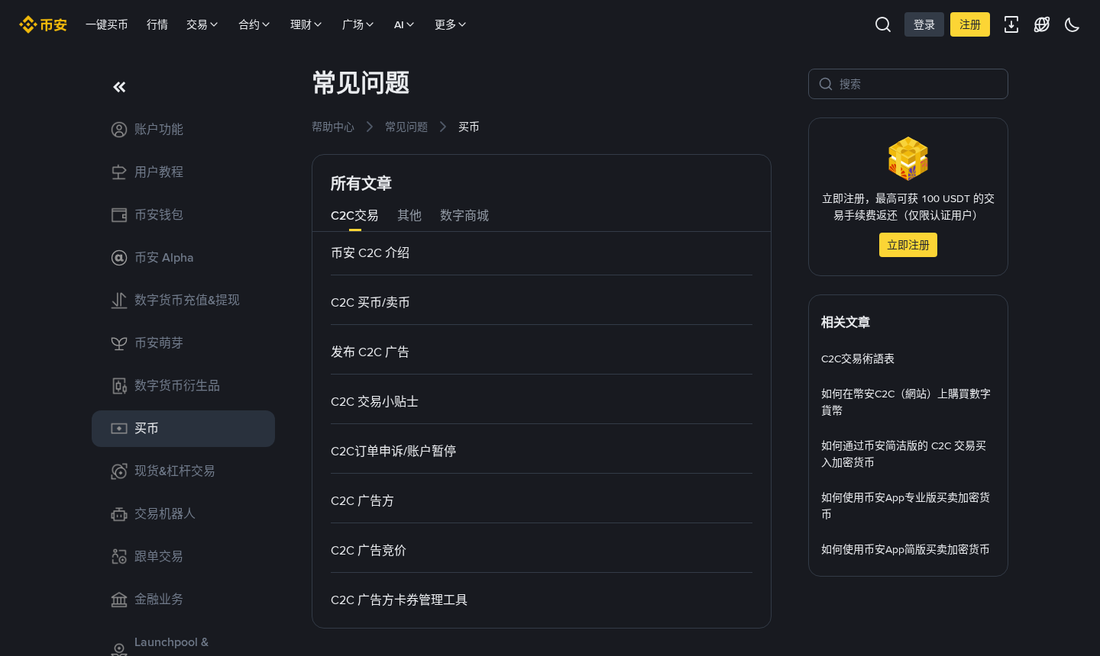This screenshot has width=1100, height=656.
Task: Click the gift box reward image
Action: (x=908, y=159)
